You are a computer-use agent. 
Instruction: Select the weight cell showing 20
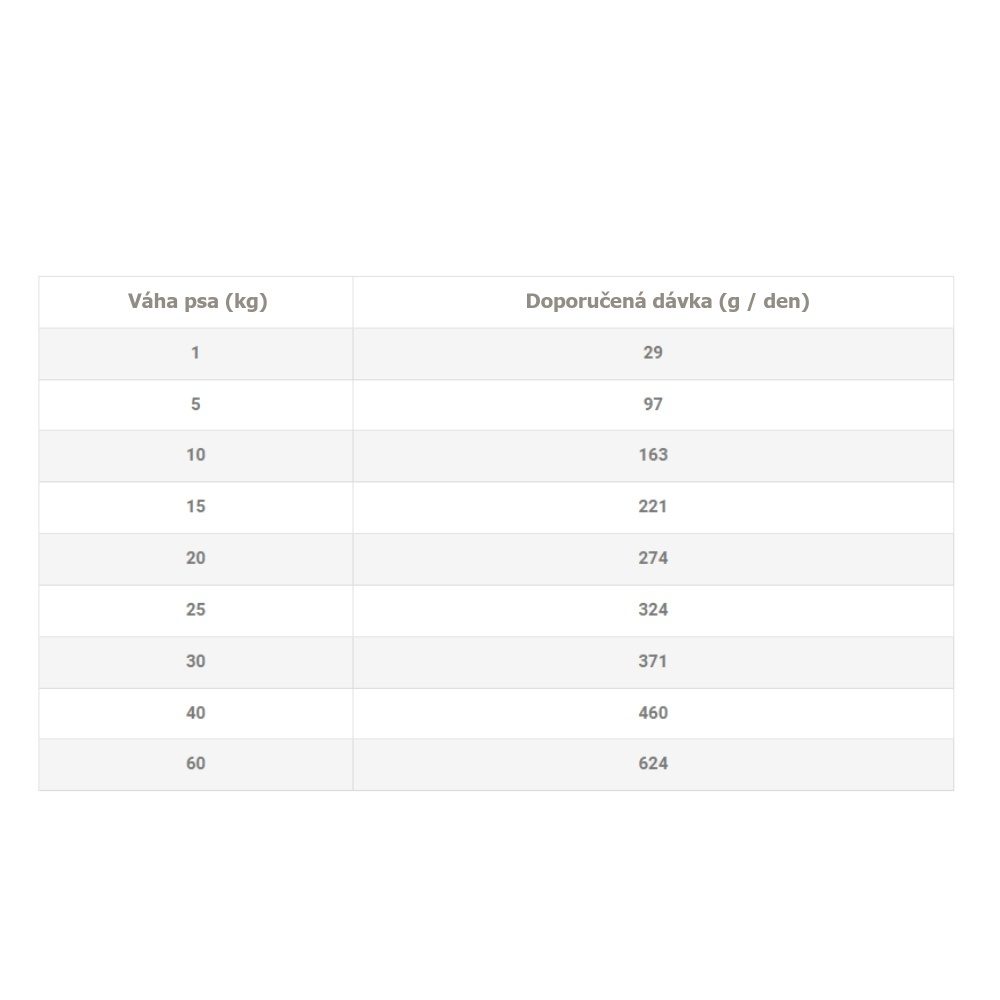pyautogui.click(x=196, y=558)
